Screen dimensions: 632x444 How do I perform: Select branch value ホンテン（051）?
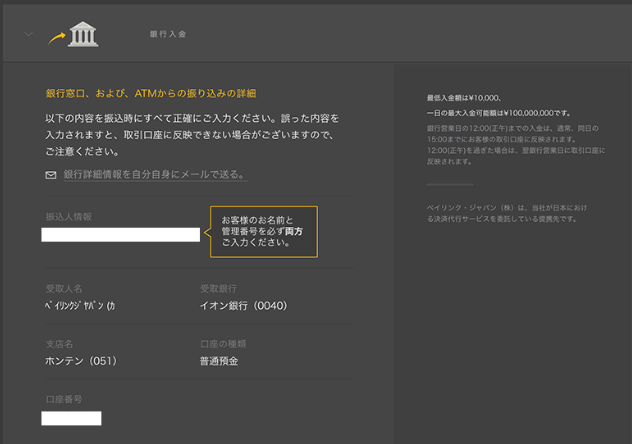(x=81, y=361)
